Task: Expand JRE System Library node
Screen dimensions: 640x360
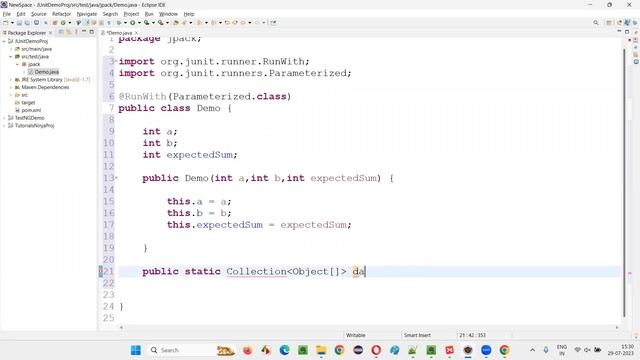Action: (11, 80)
